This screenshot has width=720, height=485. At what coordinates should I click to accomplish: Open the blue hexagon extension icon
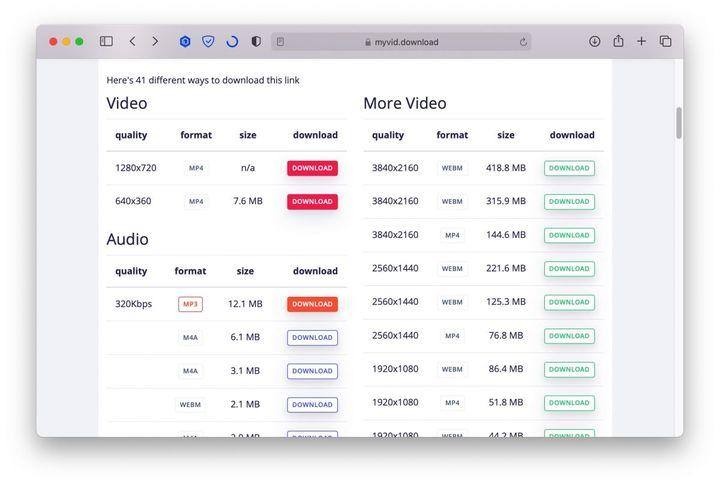tap(185, 41)
